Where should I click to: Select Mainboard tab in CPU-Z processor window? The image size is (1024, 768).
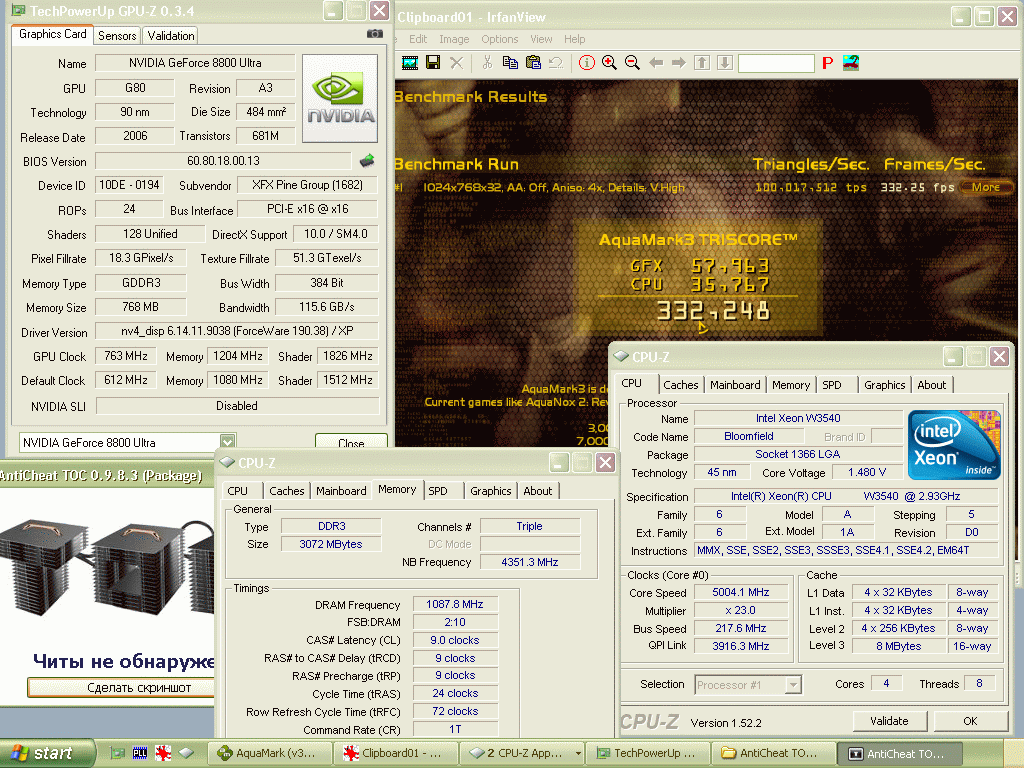click(x=735, y=385)
